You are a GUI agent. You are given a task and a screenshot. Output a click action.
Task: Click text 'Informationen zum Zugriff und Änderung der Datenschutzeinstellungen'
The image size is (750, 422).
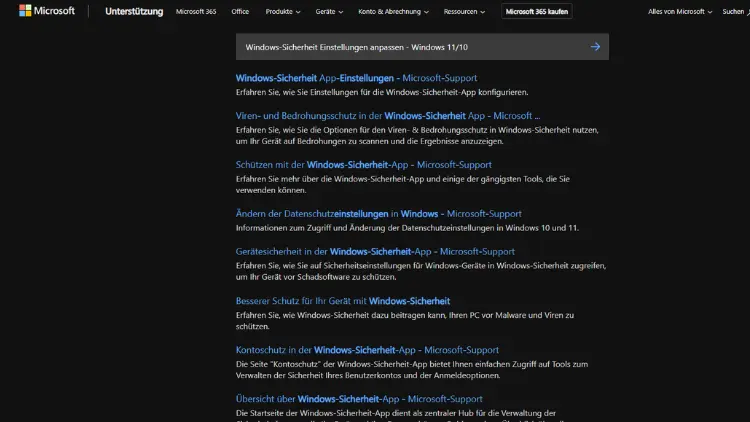click(x=365, y=228)
